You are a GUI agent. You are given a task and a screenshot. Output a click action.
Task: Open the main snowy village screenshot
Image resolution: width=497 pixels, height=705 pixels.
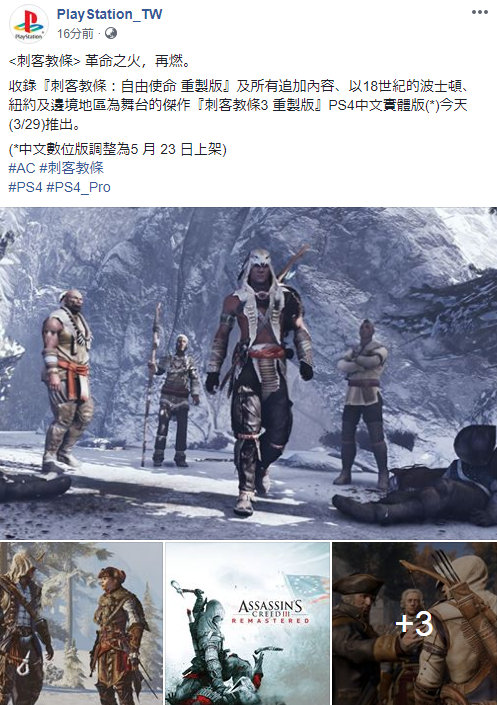click(248, 373)
